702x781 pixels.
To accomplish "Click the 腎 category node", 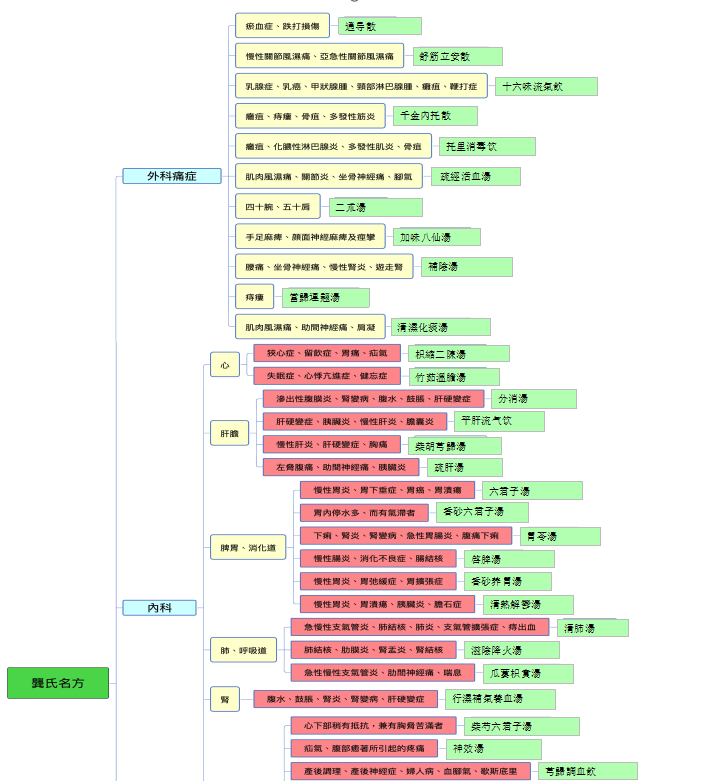I will [224, 699].
